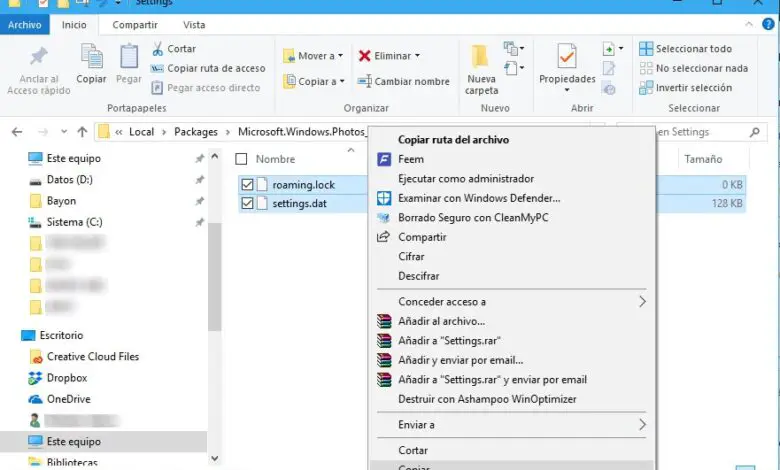Image resolution: width=780 pixels, height=470 pixels.
Task: Click the red Eliminar X icon
Action: 365,56
